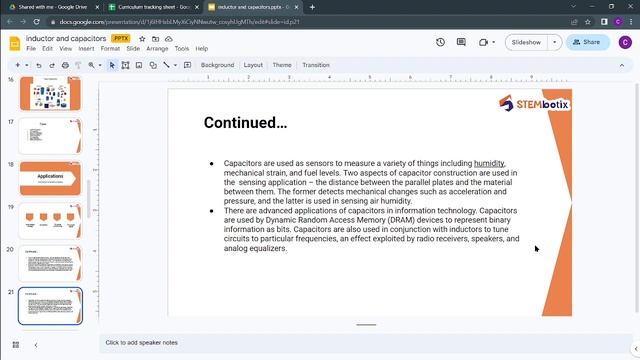Screen dimensions: 640x360
Task: Open version history clock icon
Action: [x=440, y=42]
